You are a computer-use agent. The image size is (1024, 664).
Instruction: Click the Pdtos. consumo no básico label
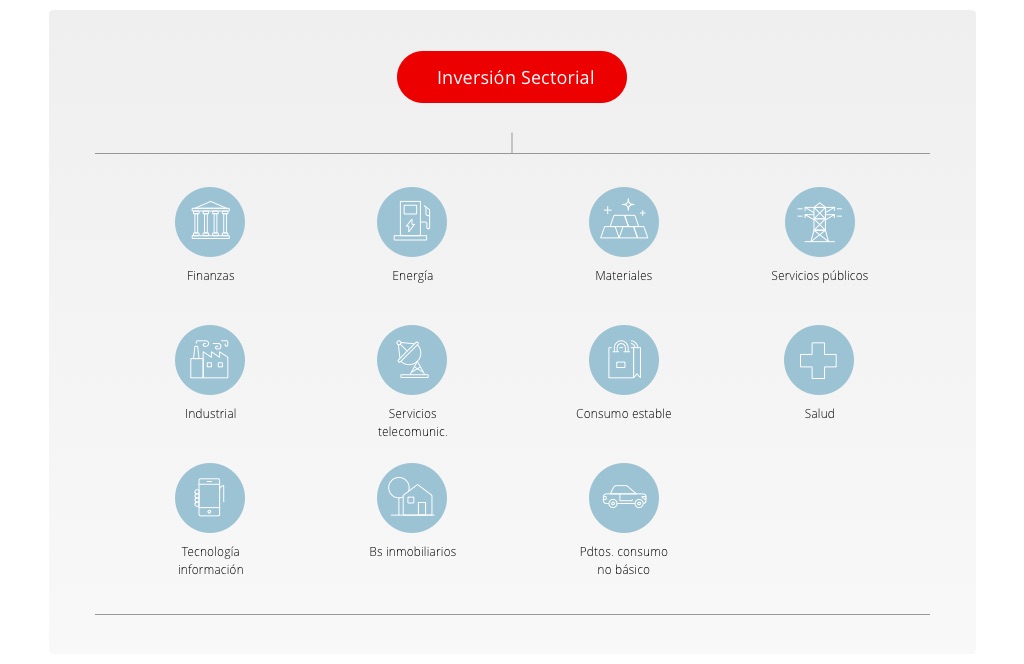624,560
